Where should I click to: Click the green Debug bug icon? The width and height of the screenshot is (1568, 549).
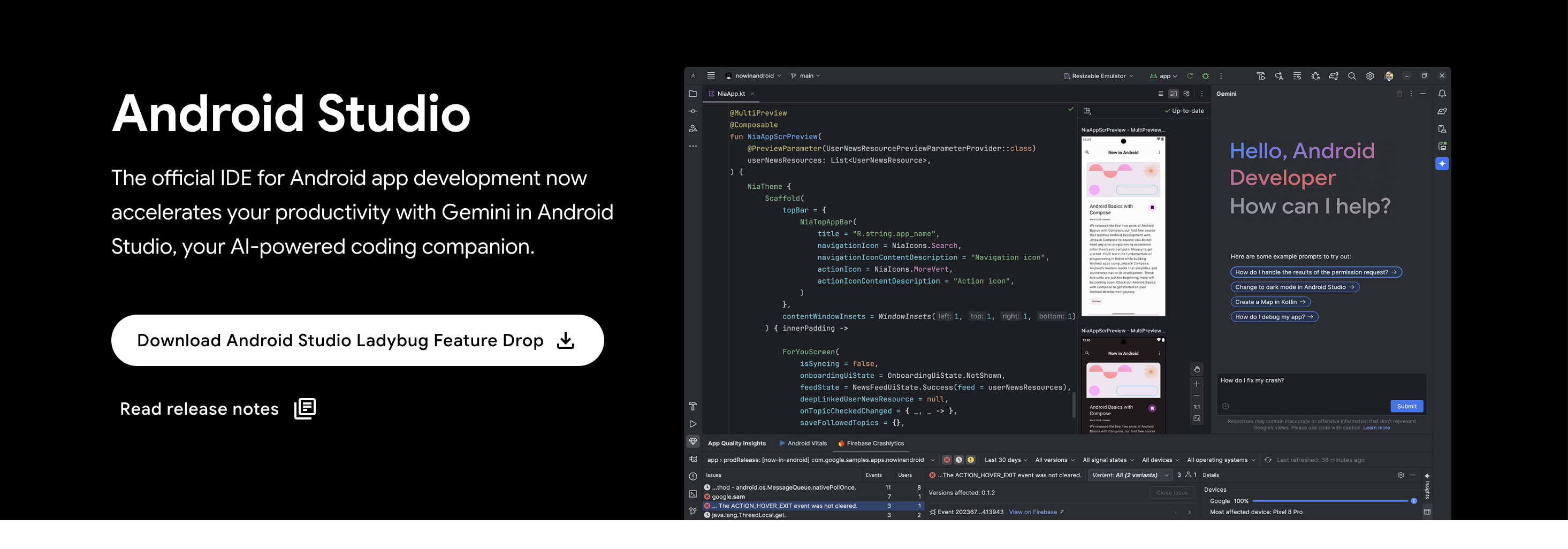point(1205,76)
